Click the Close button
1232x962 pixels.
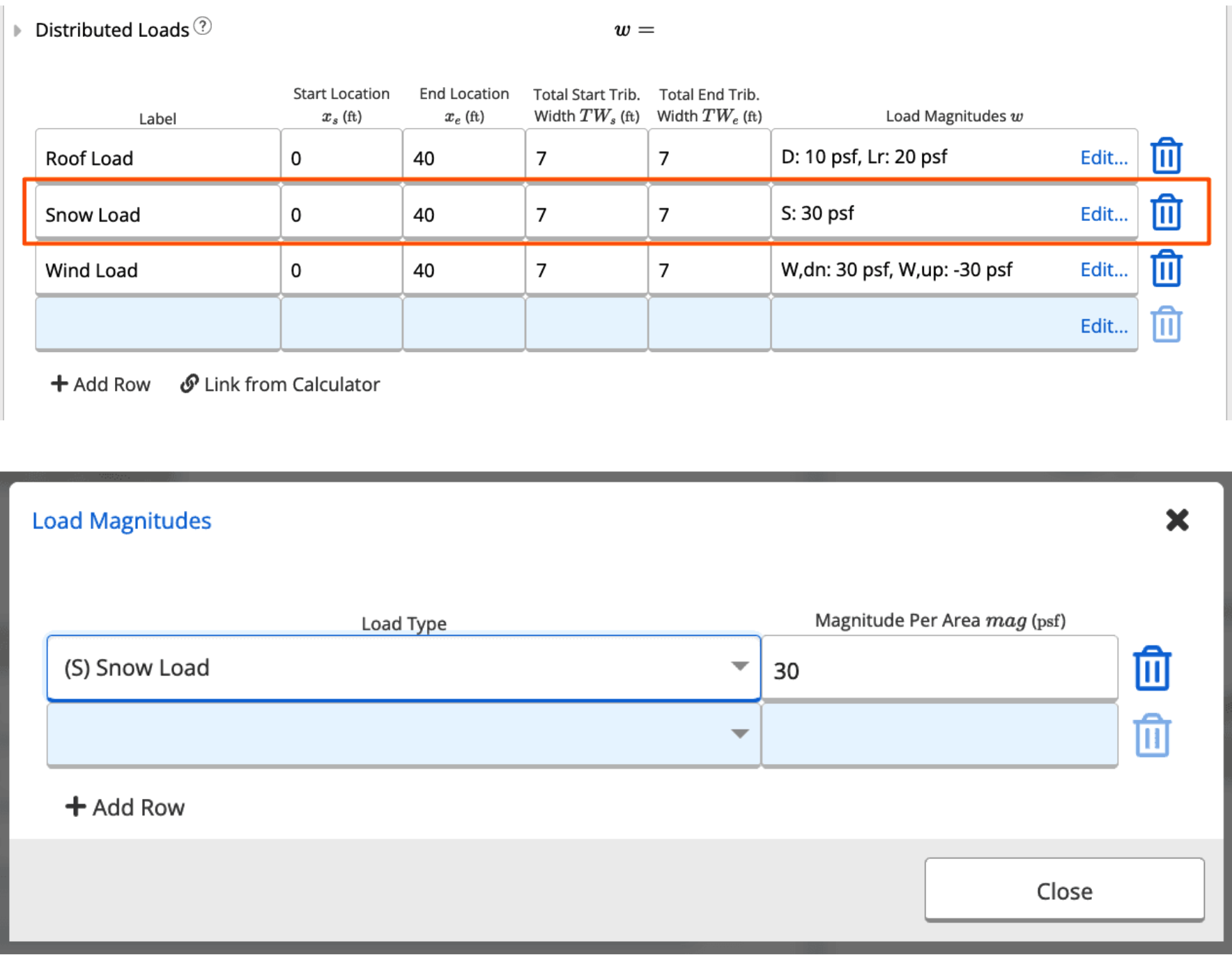[x=1064, y=890]
